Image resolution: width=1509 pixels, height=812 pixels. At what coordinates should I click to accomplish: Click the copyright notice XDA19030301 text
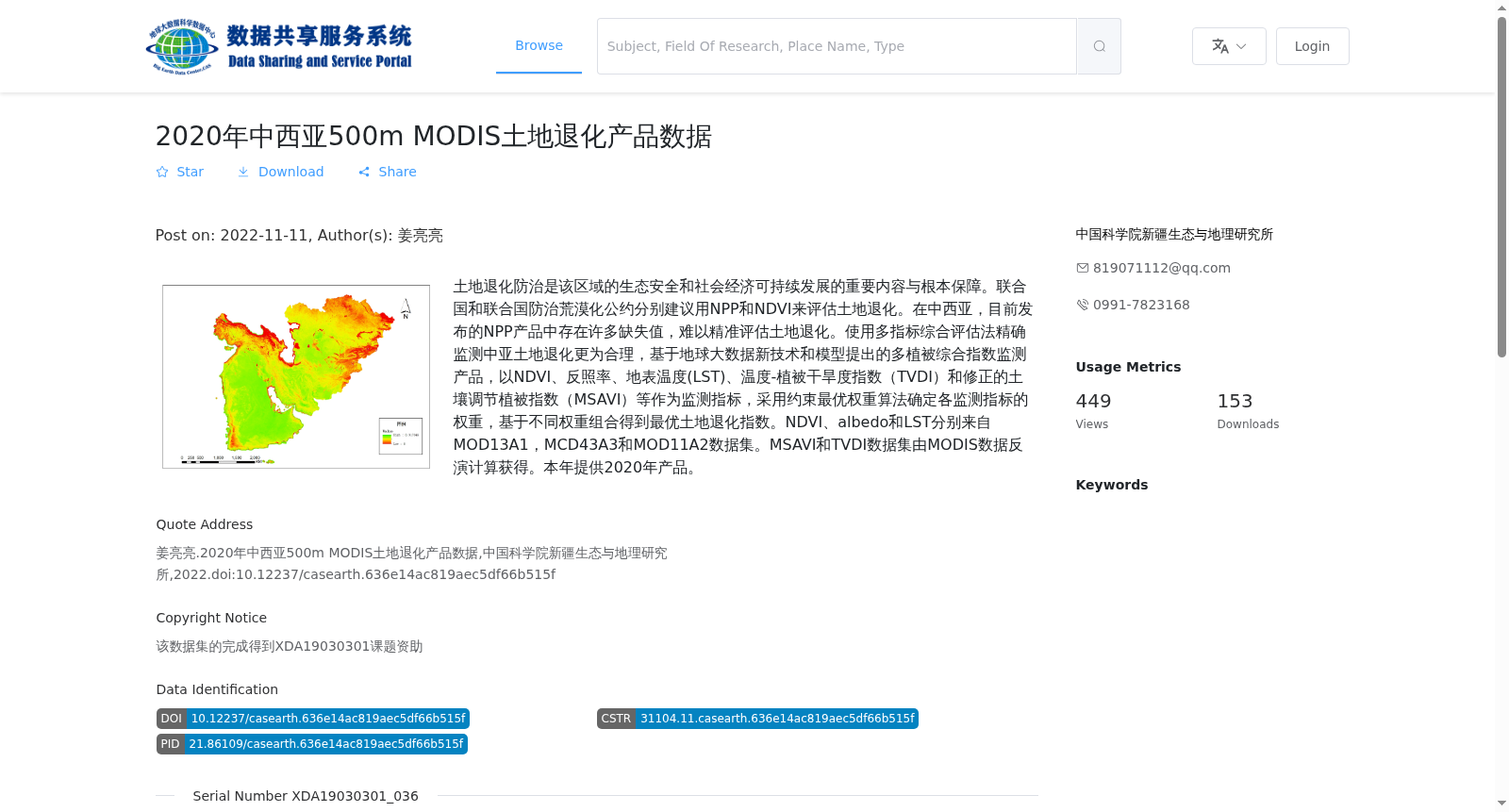point(290,646)
